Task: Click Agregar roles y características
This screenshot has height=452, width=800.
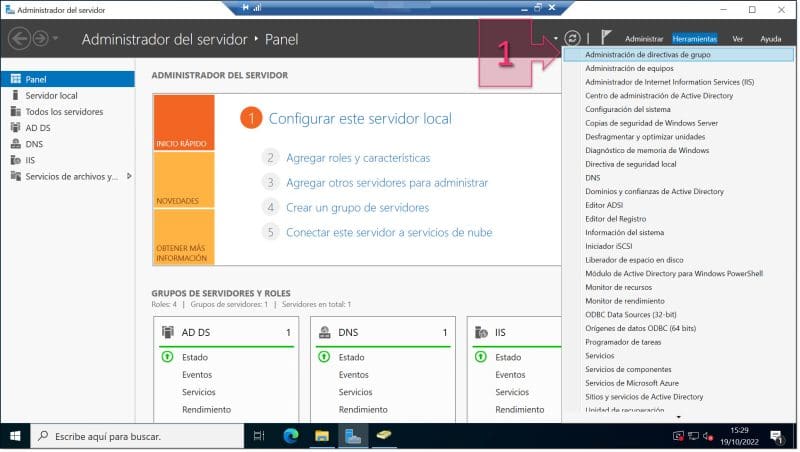Action: pos(358,158)
